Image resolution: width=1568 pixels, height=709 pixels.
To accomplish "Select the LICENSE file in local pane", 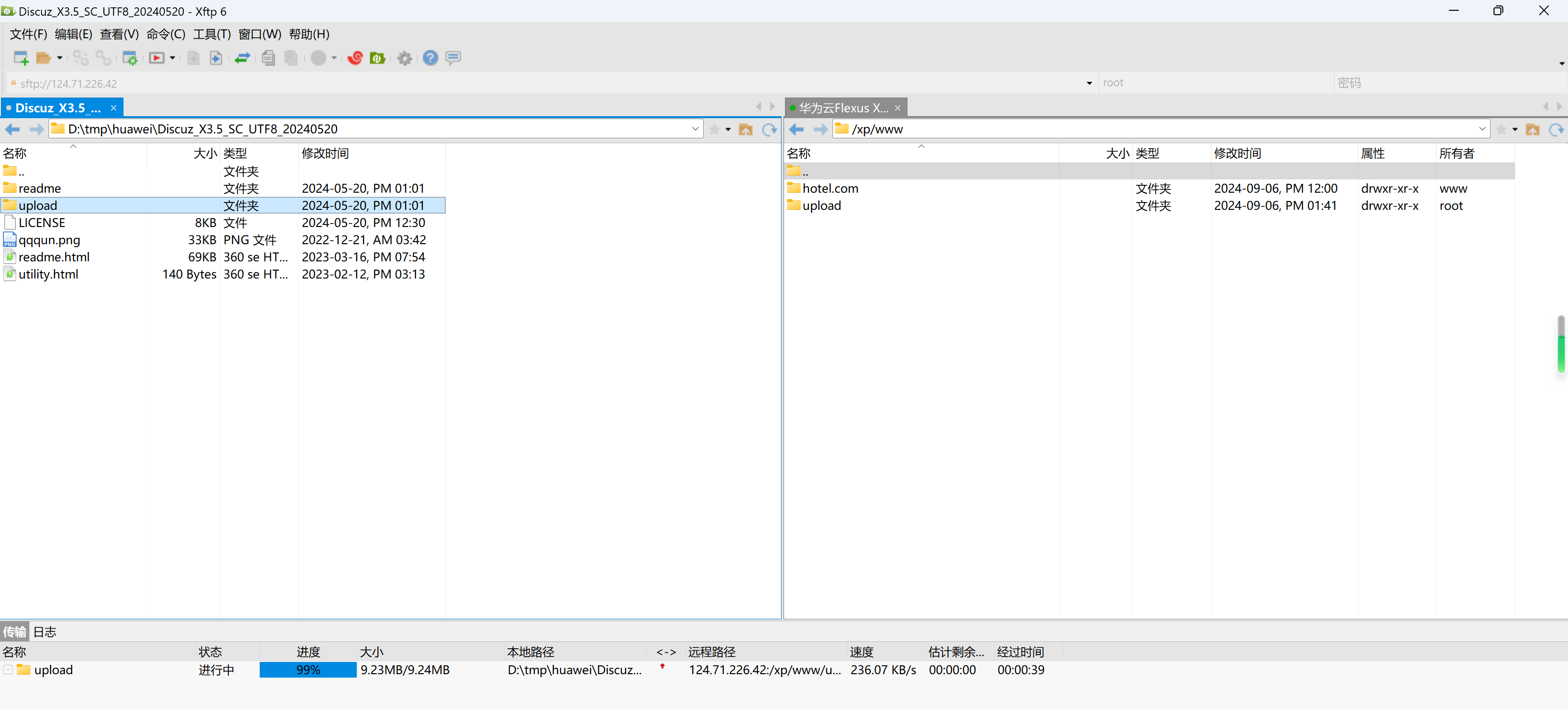I will point(223,223).
